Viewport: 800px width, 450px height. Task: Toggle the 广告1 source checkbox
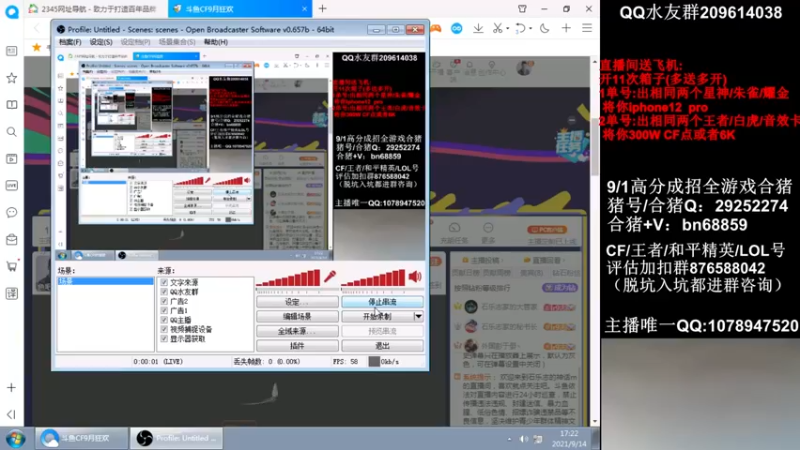(164, 310)
